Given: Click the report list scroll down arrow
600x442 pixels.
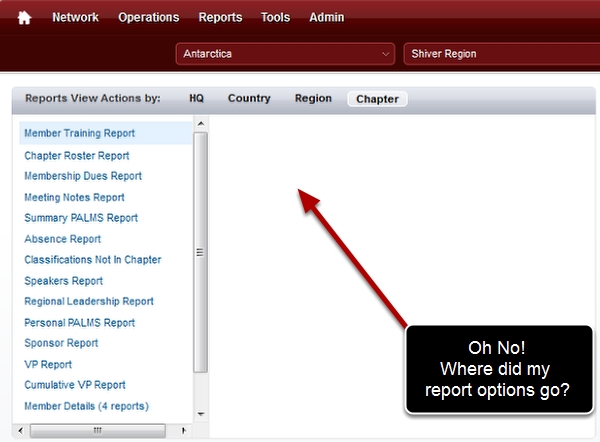Looking at the screenshot, I should (x=200, y=413).
